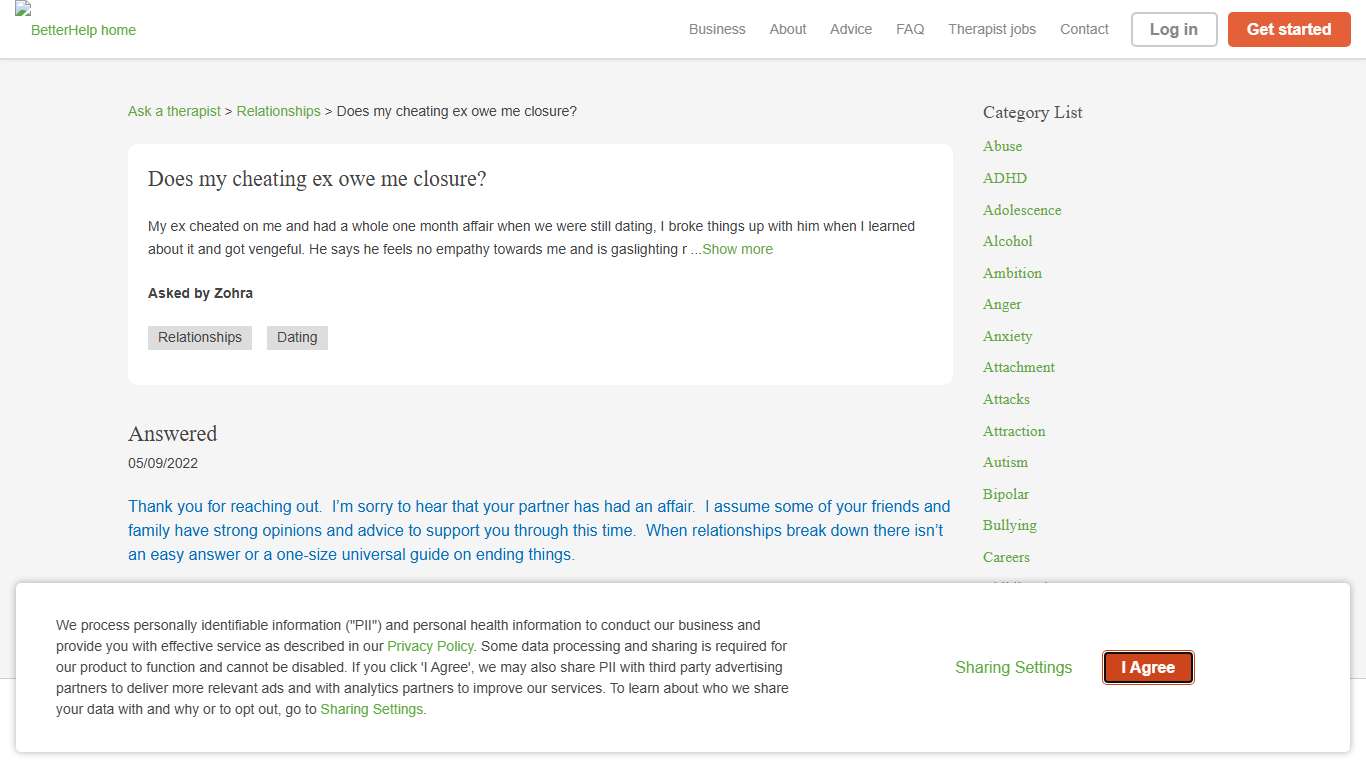This screenshot has width=1366, height=768.
Task: Choose the Anxiety category link
Action: [x=1007, y=336]
